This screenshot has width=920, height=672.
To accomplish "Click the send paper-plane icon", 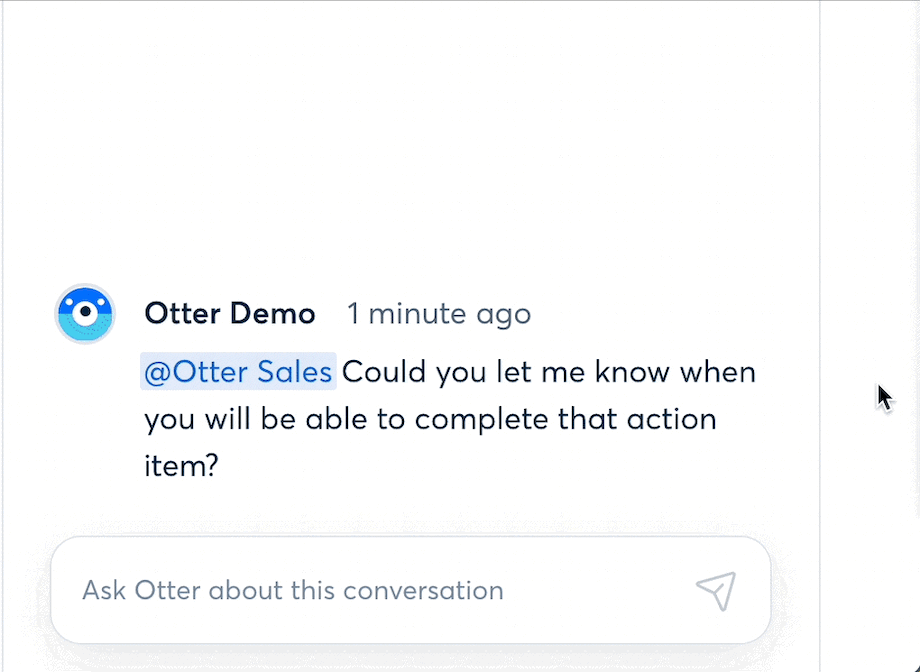I will [716, 590].
